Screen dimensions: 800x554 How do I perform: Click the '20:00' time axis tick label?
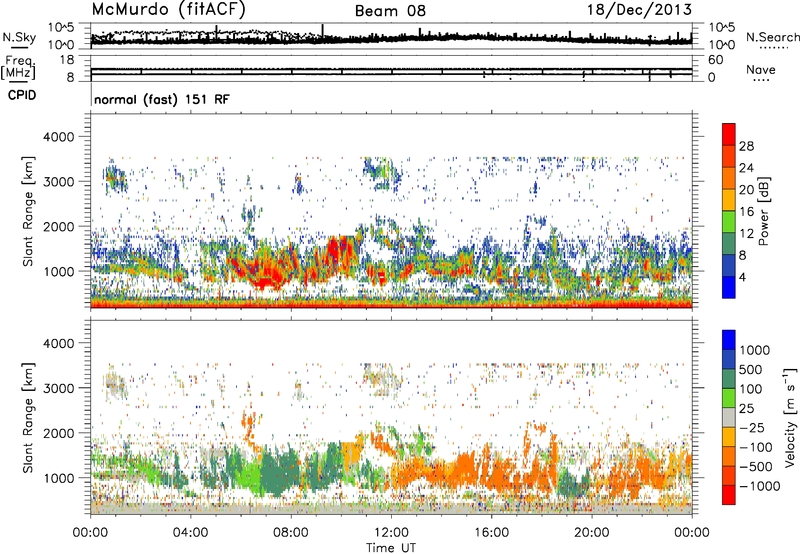tap(592, 533)
